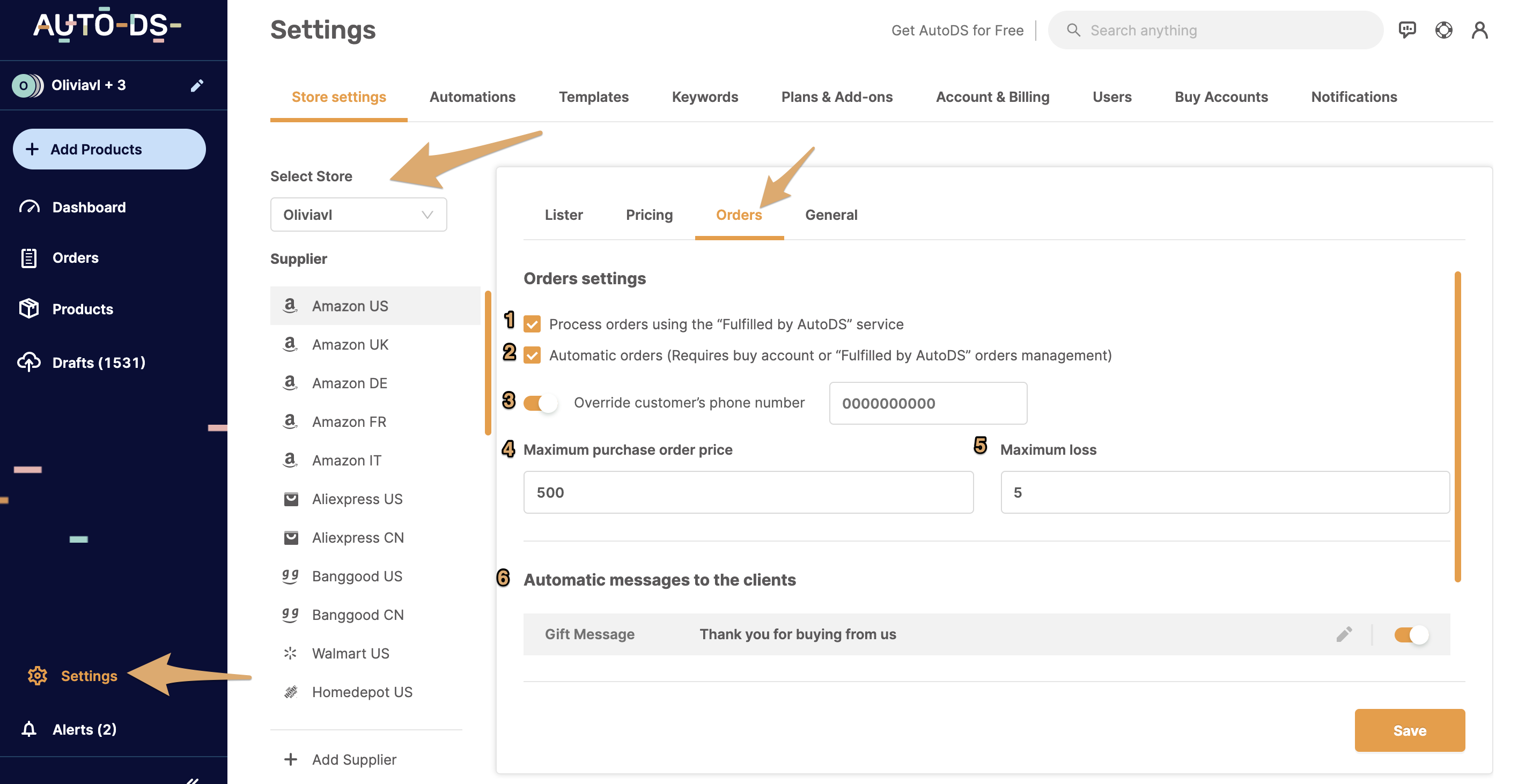This screenshot has width=1518, height=784.
Task: Switch to the Templates tab
Action: (x=593, y=97)
